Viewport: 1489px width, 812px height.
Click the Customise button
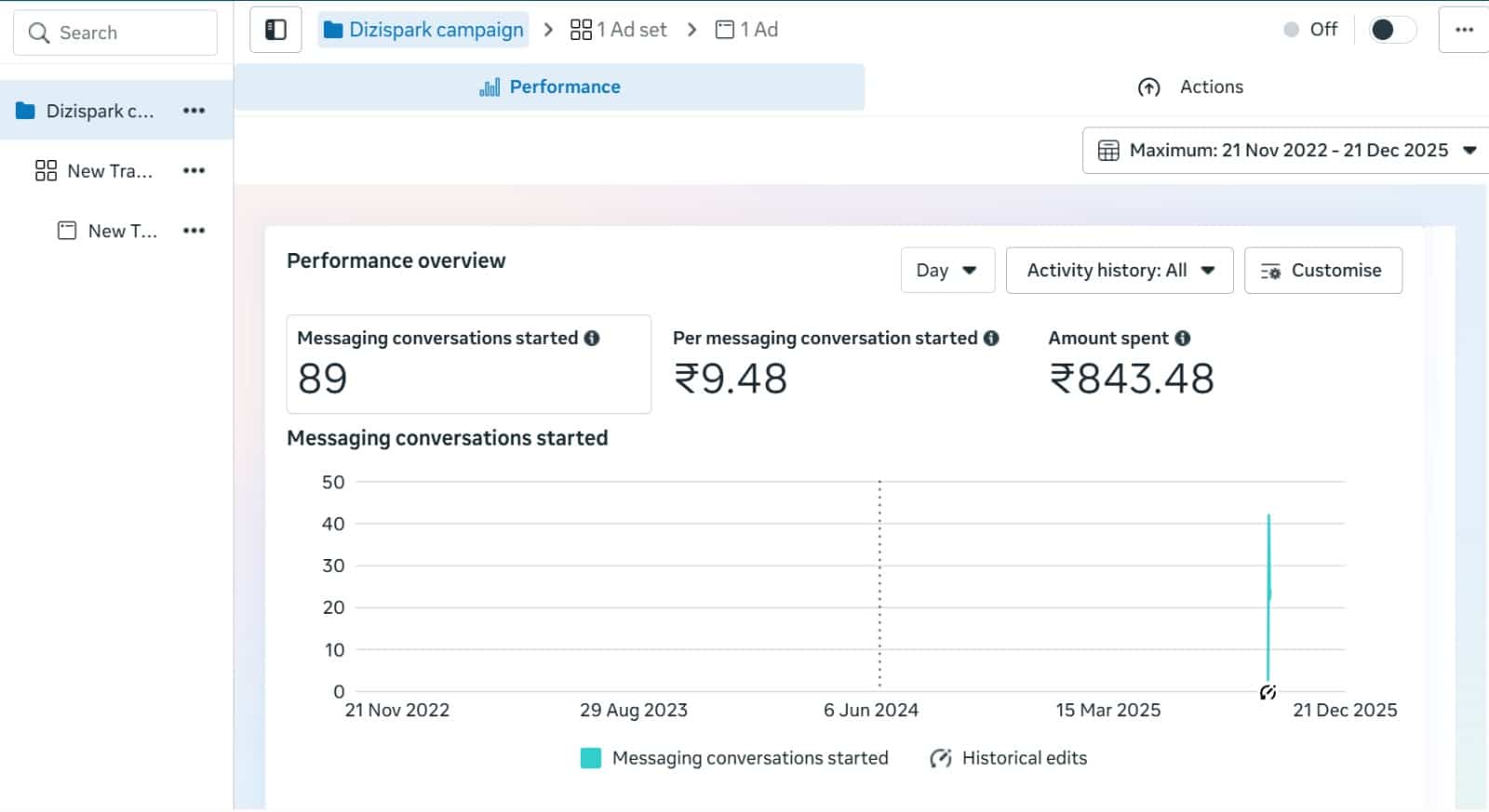tap(1322, 271)
